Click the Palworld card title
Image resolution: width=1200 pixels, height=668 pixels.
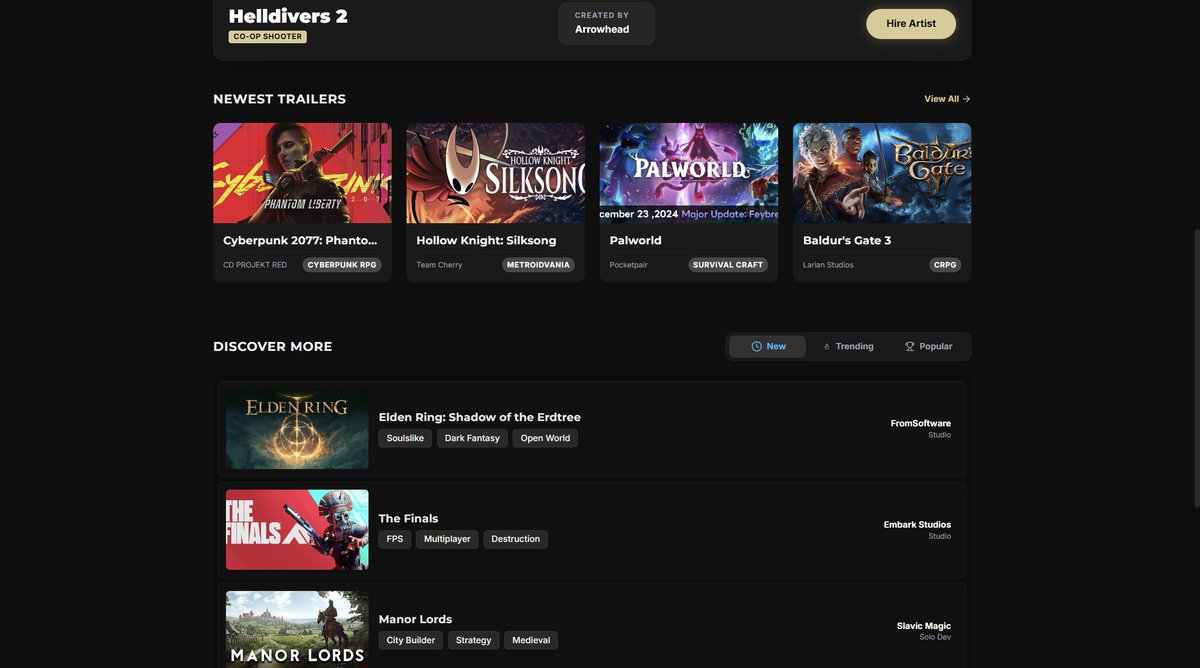point(636,241)
